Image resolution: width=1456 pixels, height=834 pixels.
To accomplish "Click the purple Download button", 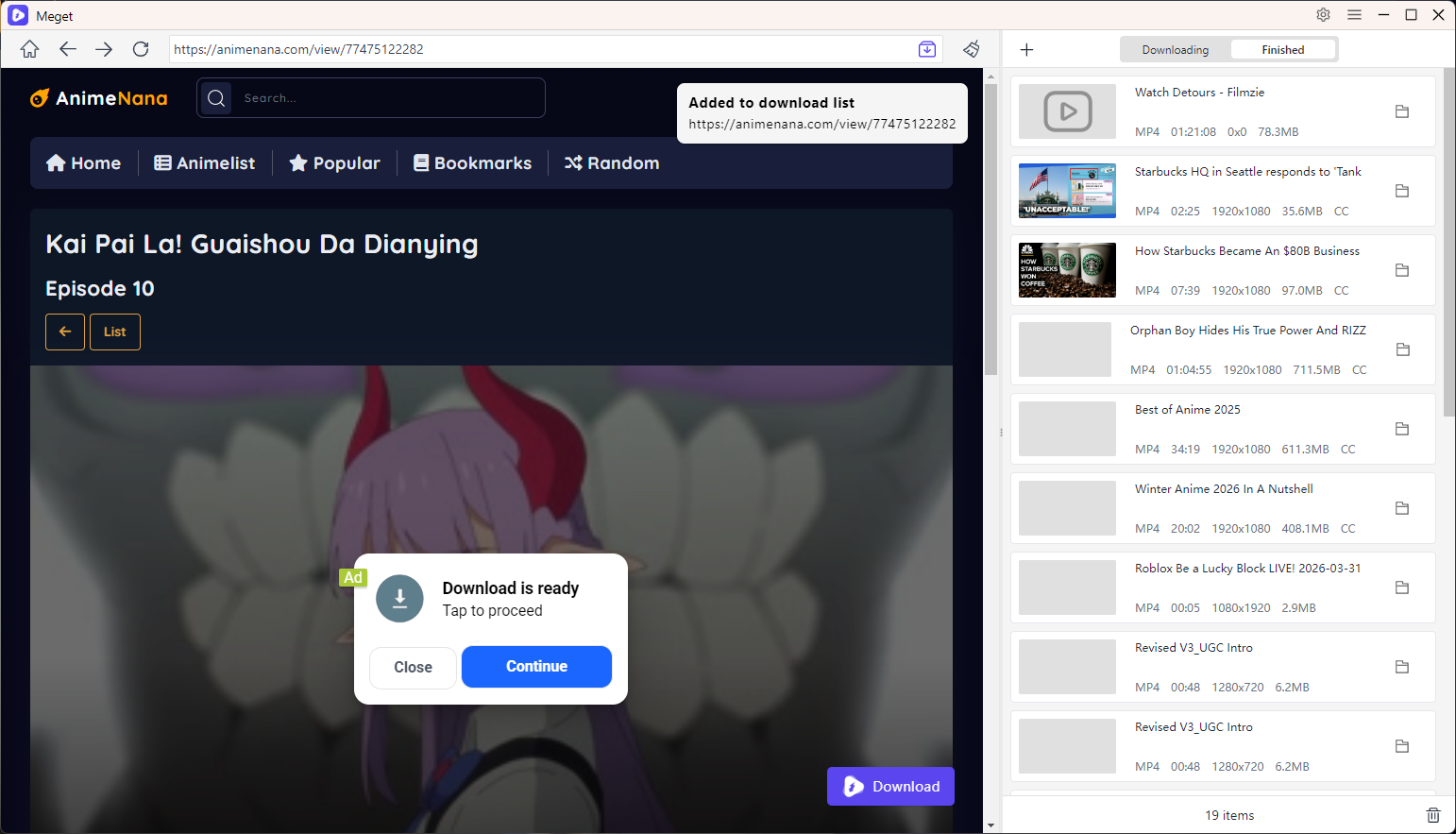I will [890, 786].
